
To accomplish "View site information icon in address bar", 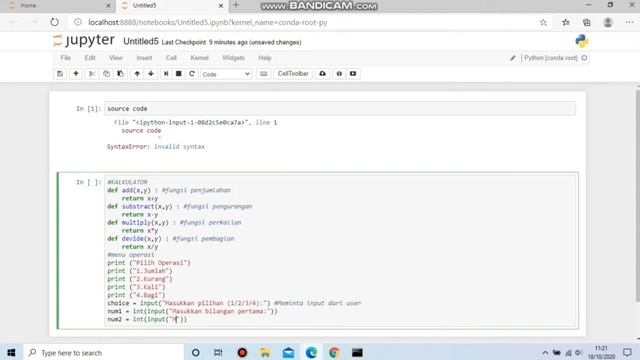I will [x=78, y=22].
